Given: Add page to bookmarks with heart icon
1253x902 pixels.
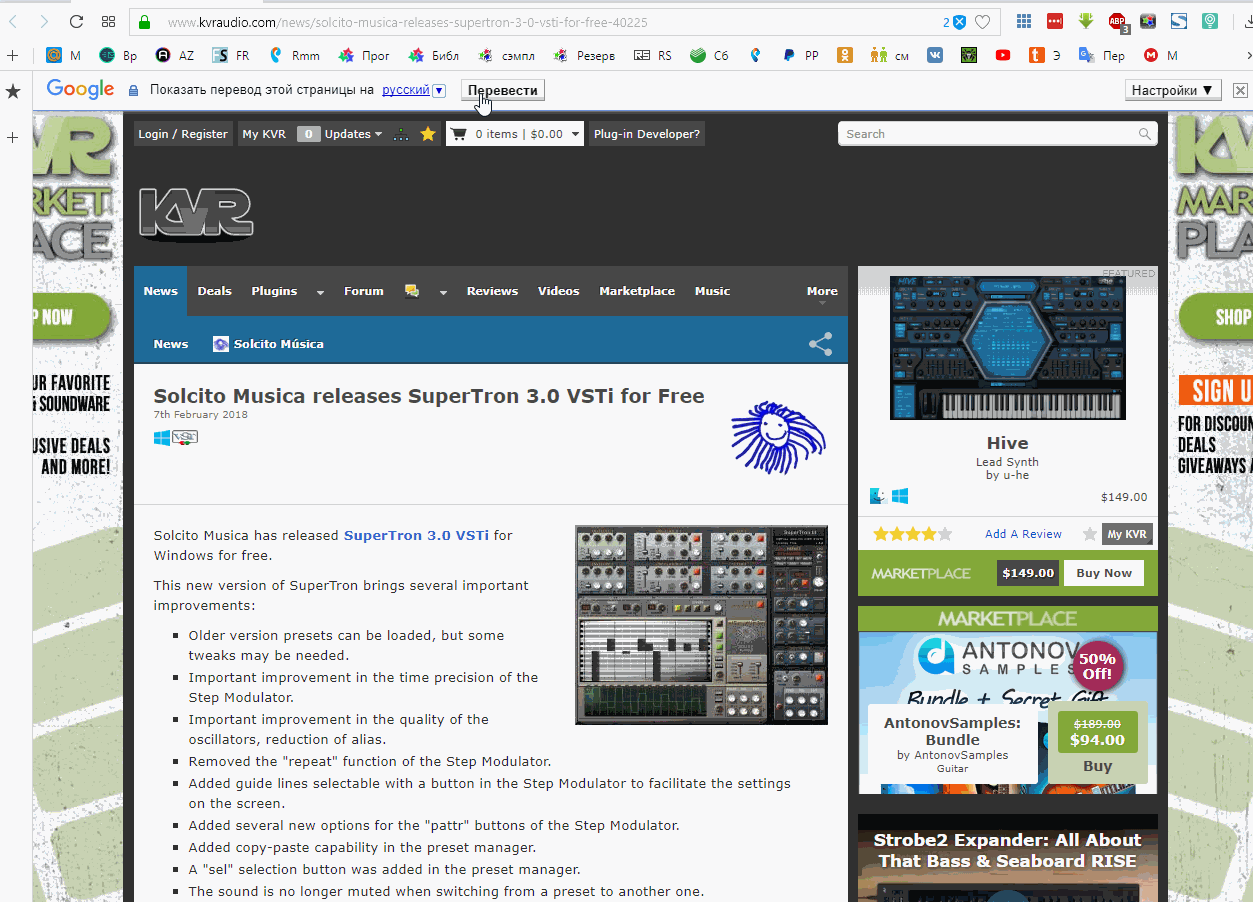Looking at the screenshot, I should pyautogui.click(x=983, y=22).
